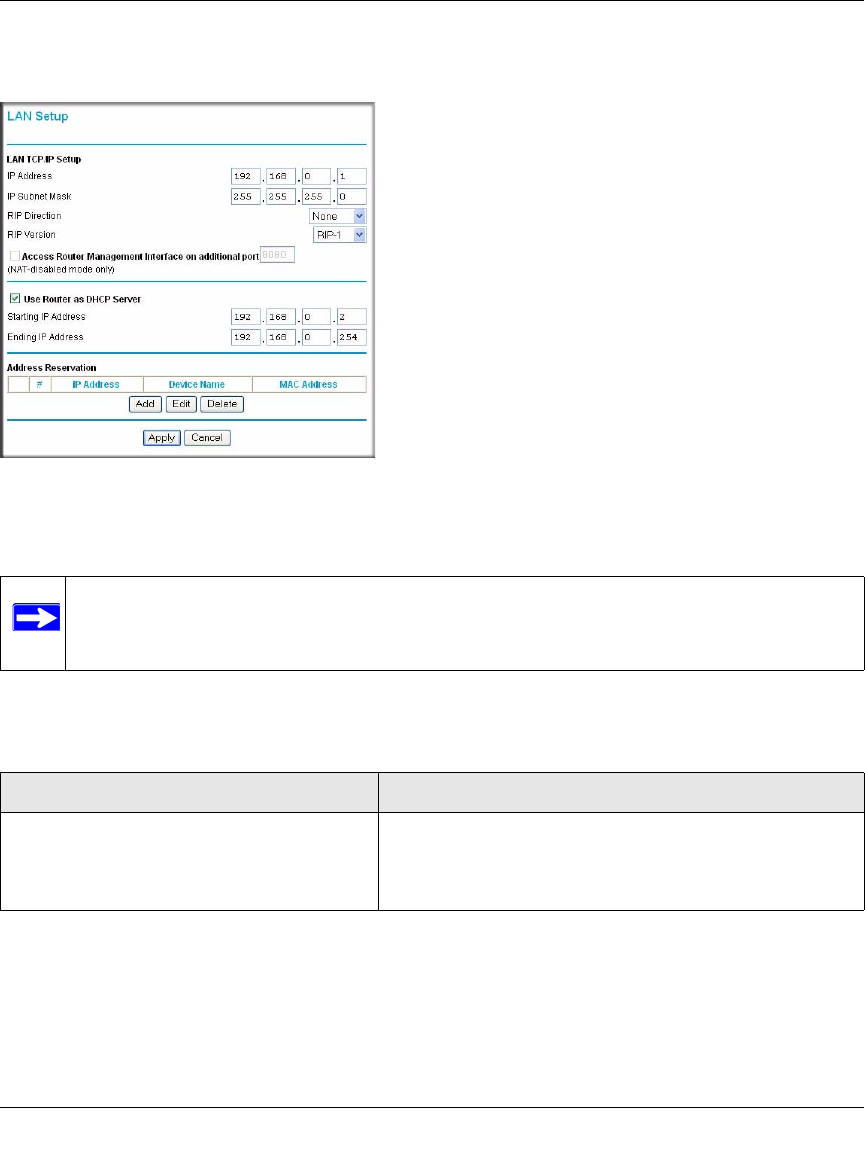The width and height of the screenshot is (865, 1170).
Task: Open the RIP Direction dropdown
Action: point(337,216)
